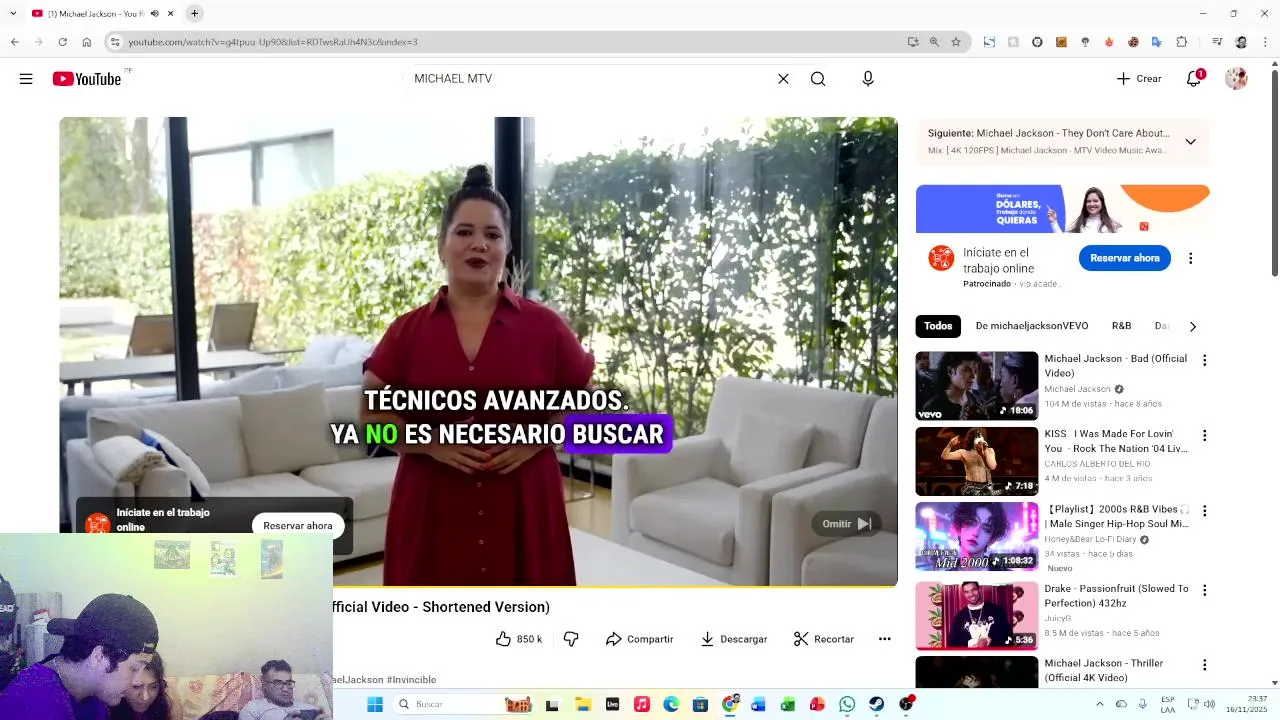Click Reservar ahora on the video ad overlay

pyautogui.click(x=297, y=526)
